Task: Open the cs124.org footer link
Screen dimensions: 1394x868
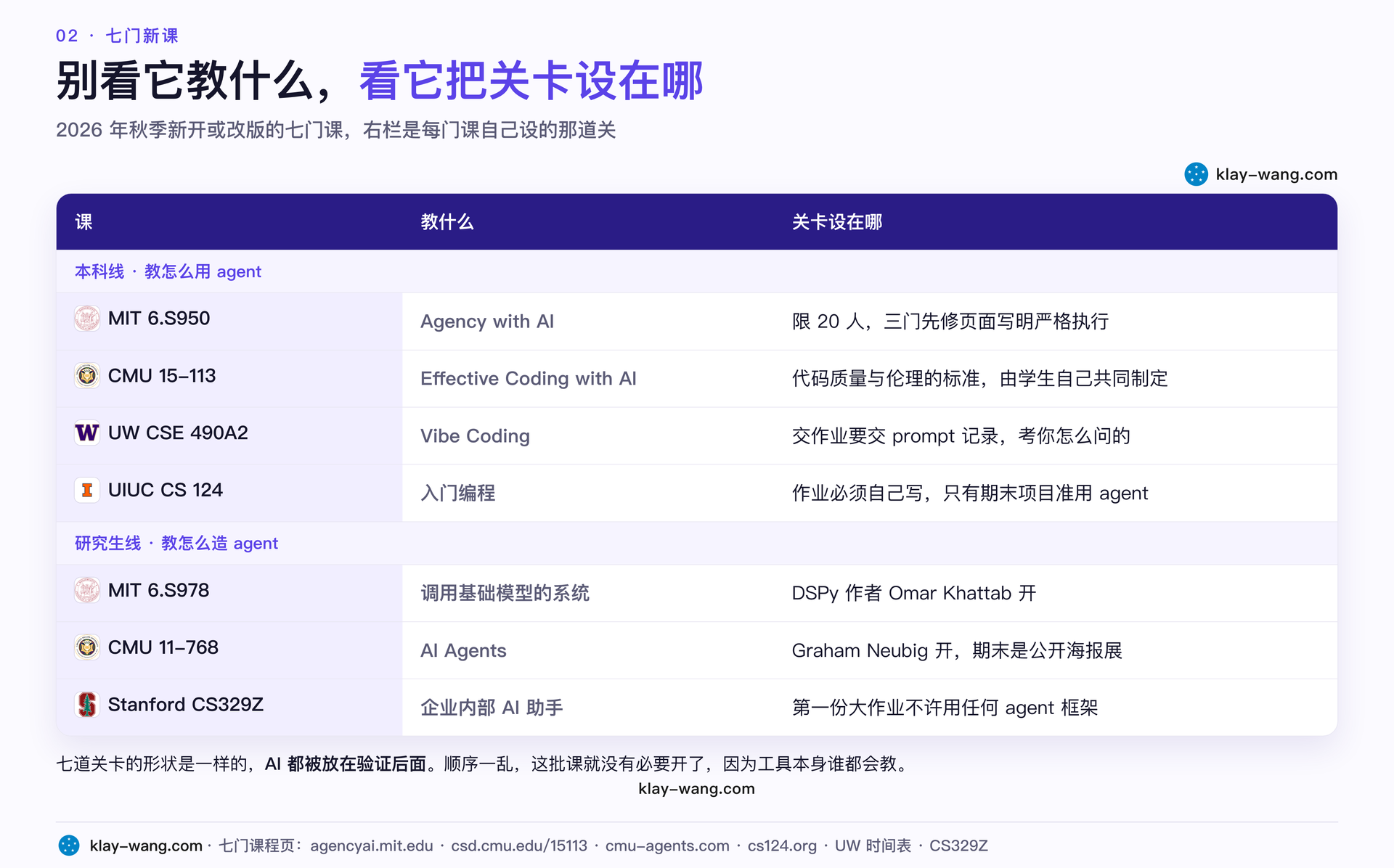Action: point(782,846)
